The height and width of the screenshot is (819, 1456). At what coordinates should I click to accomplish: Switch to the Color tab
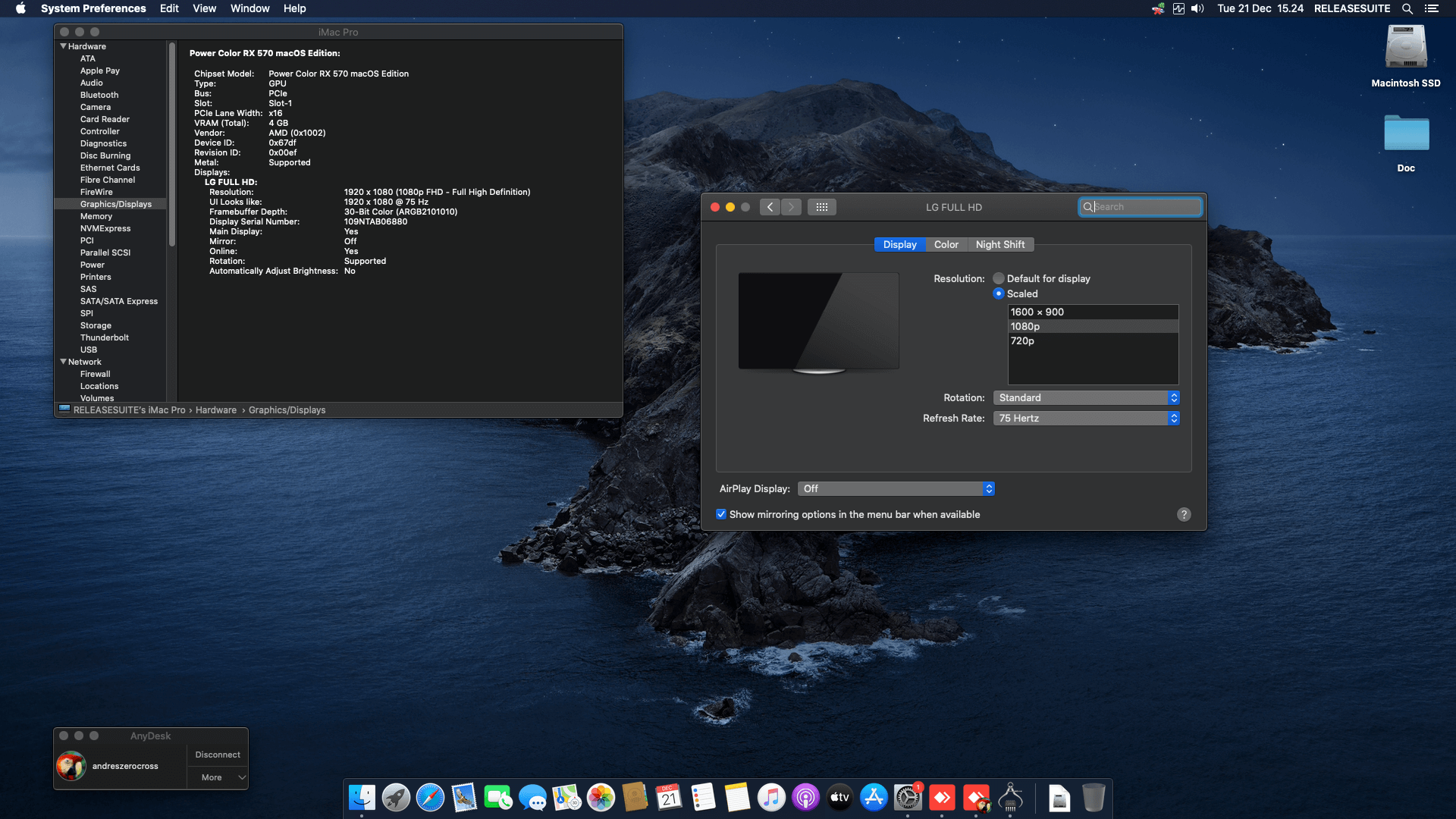point(946,244)
